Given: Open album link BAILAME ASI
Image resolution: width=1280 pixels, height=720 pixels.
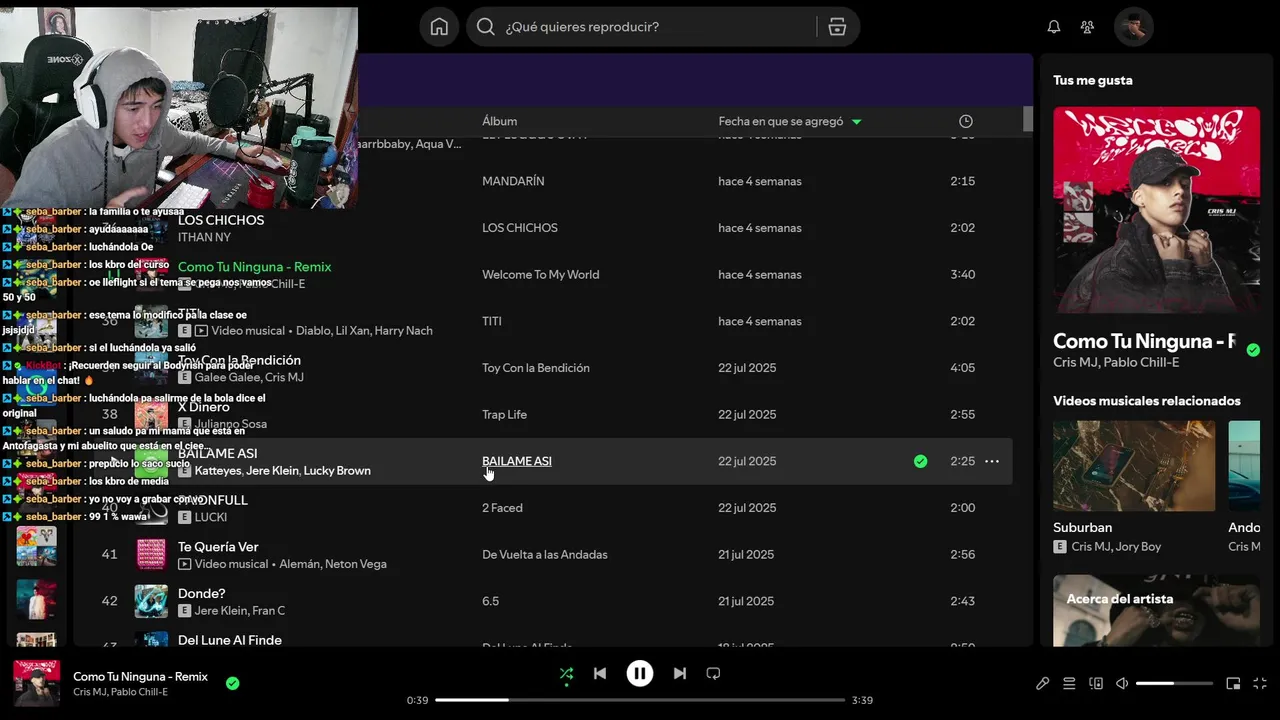Looking at the screenshot, I should (517, 461).
